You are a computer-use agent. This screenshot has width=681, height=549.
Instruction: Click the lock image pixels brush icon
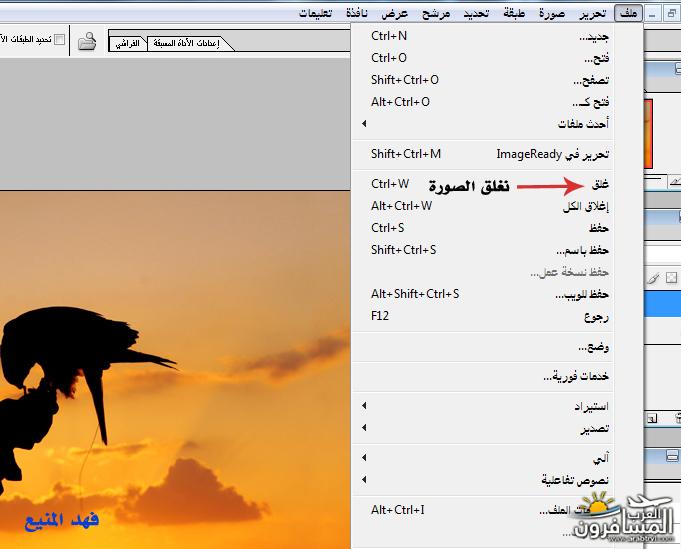654,278
